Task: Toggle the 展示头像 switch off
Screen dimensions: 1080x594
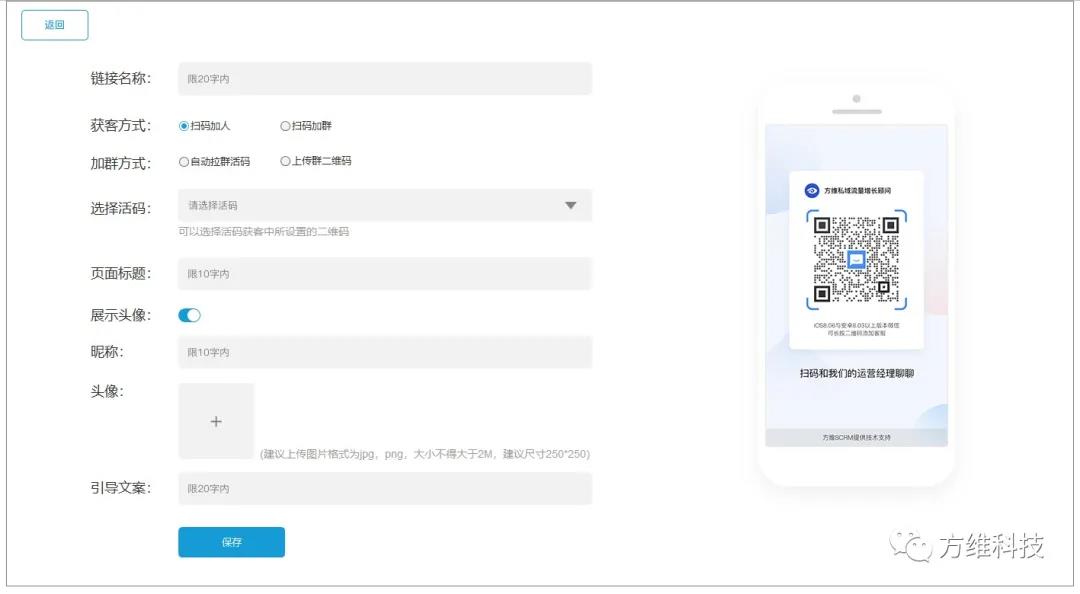Action: (189, 315)
